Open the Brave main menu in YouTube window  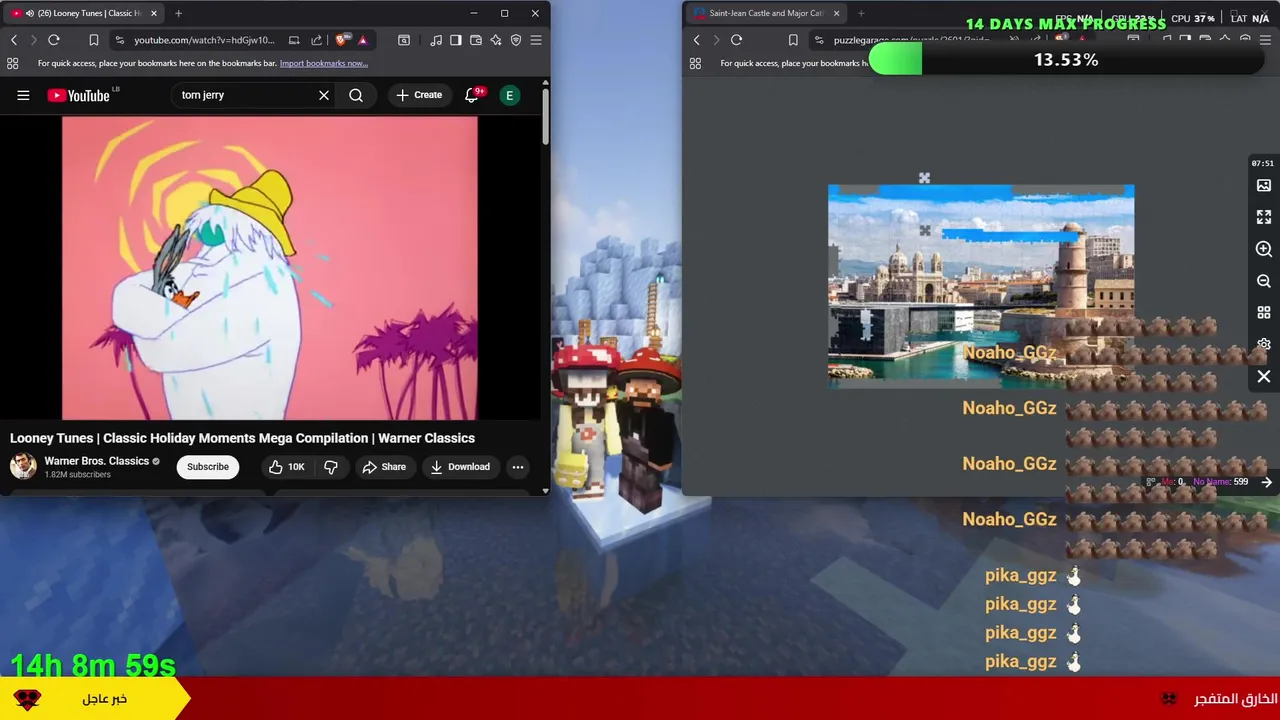[536, 40]
